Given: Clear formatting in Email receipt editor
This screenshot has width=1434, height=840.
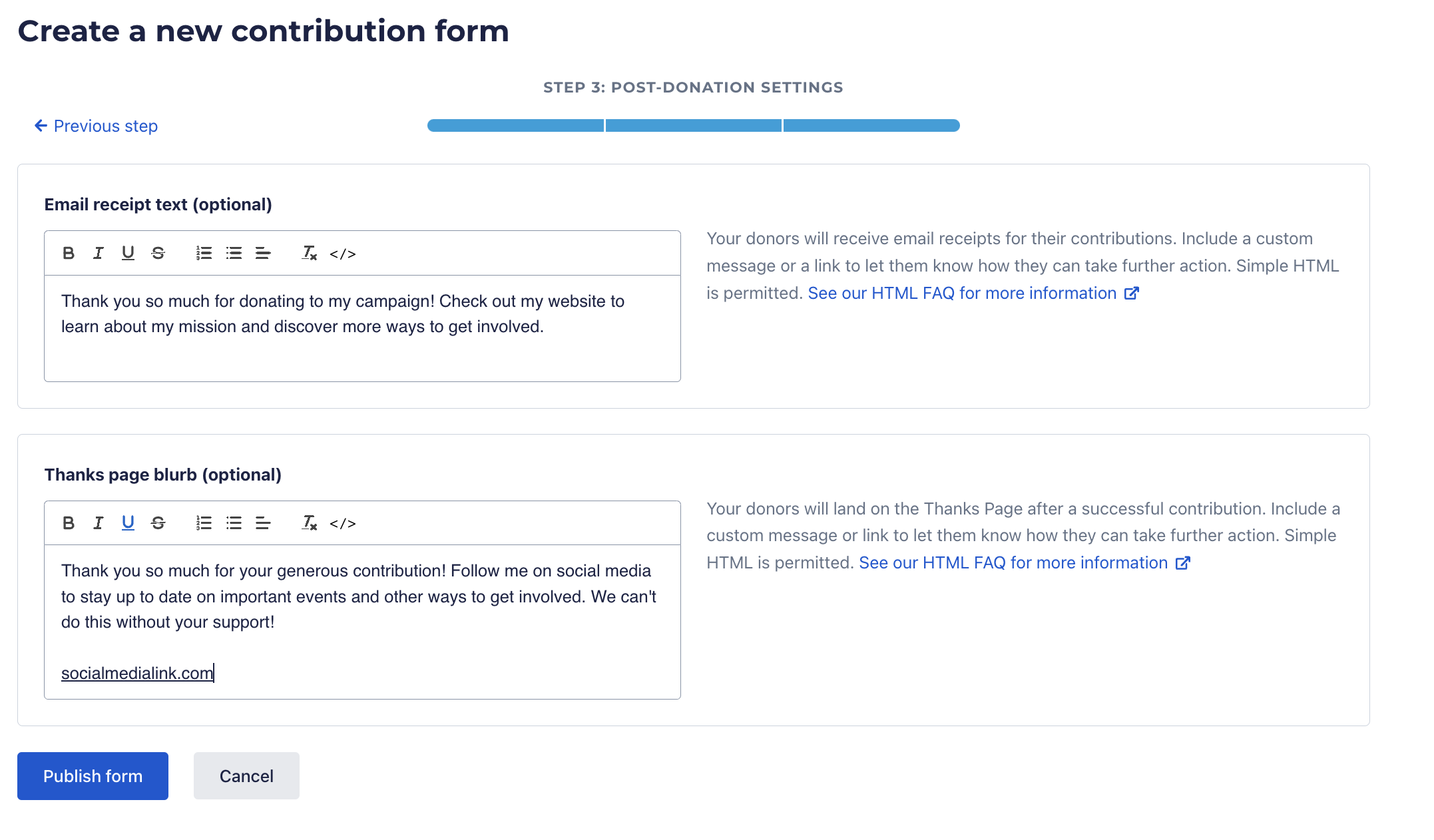Looking at the screenshot, I should (309, 254).
